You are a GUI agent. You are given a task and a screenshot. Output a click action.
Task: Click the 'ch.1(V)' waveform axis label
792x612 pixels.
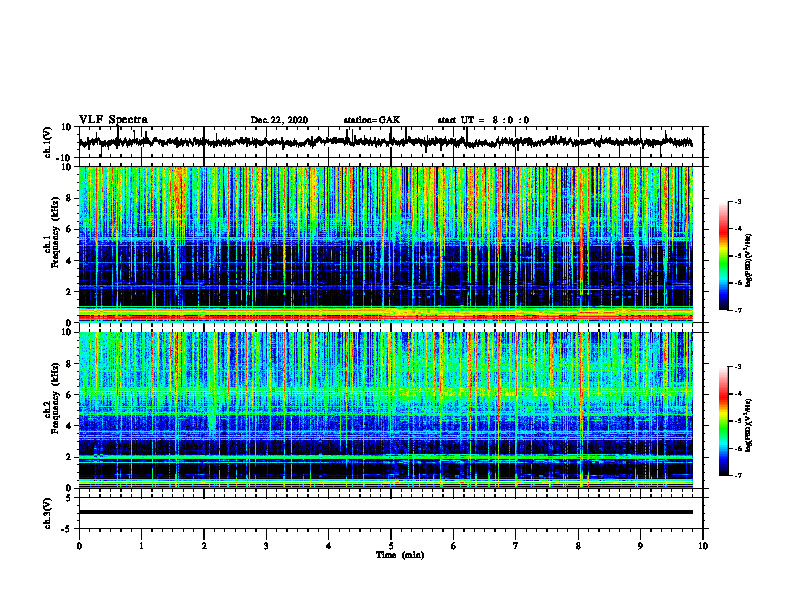coord(48,142)
